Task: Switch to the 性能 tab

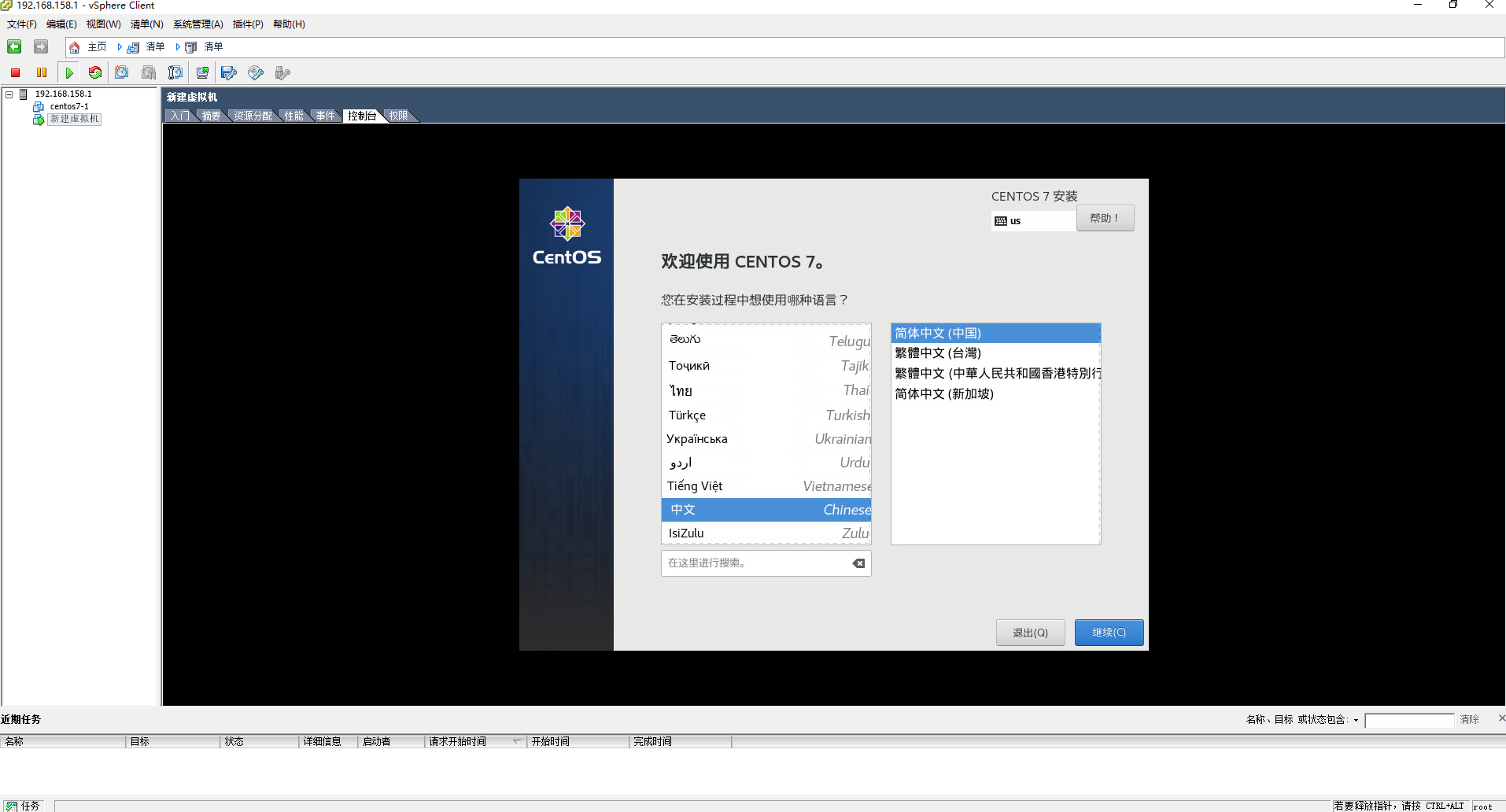Action: (293, 116)
